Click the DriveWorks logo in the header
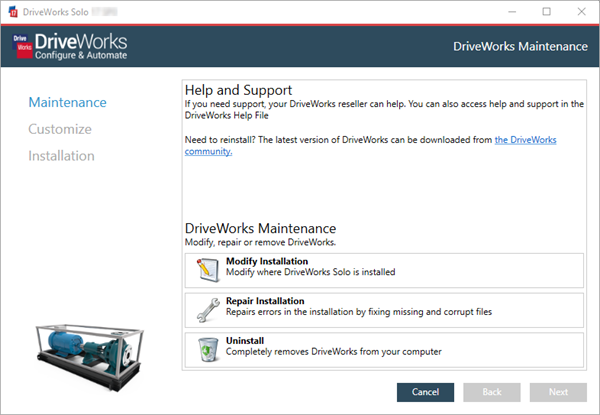 (x=70, y=46)
